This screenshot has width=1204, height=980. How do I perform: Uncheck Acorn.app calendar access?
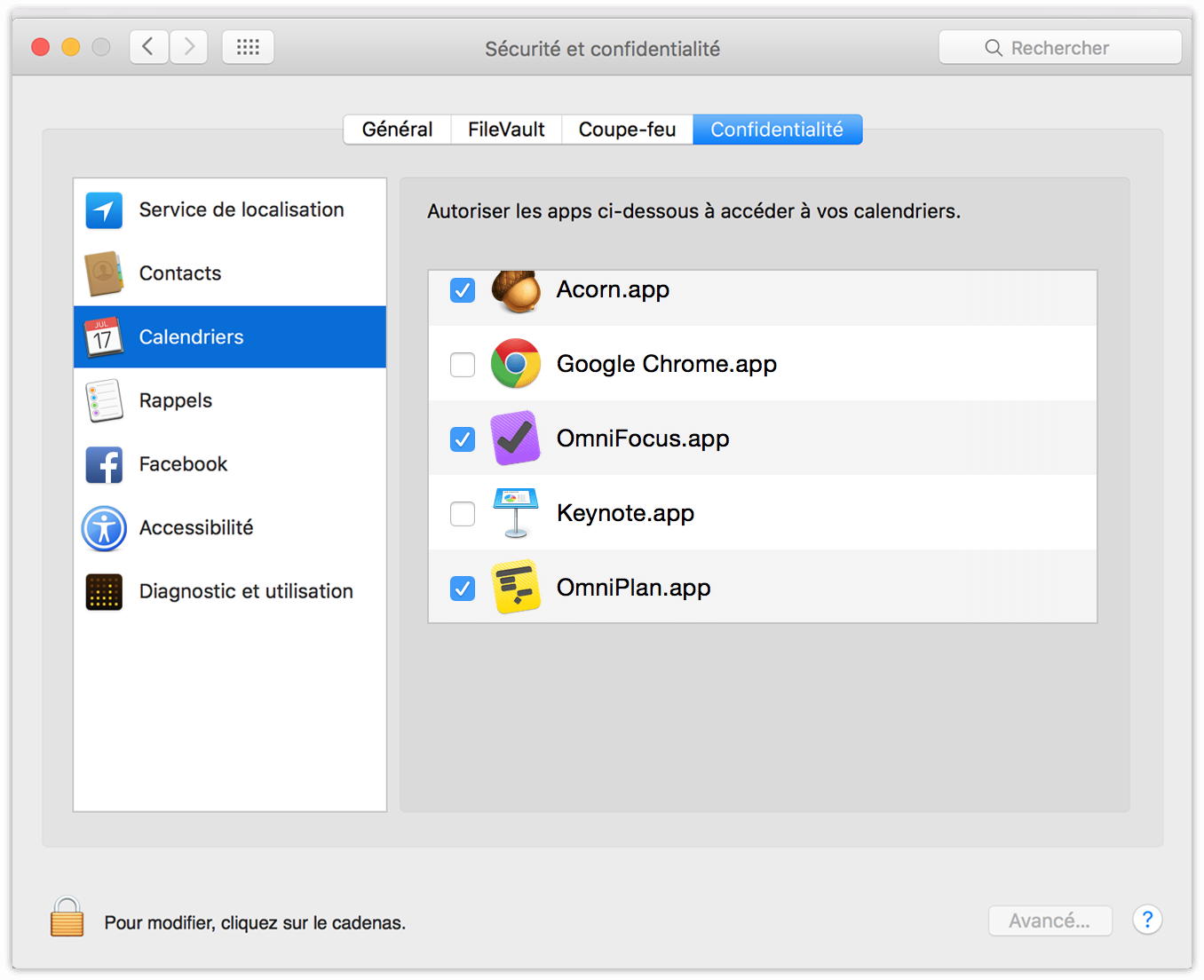click(x=463, y=290)
